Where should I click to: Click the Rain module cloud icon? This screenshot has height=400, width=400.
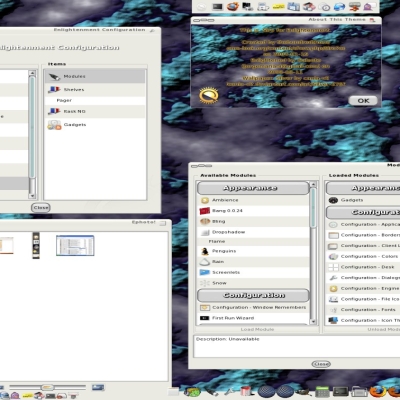(205, 262)
